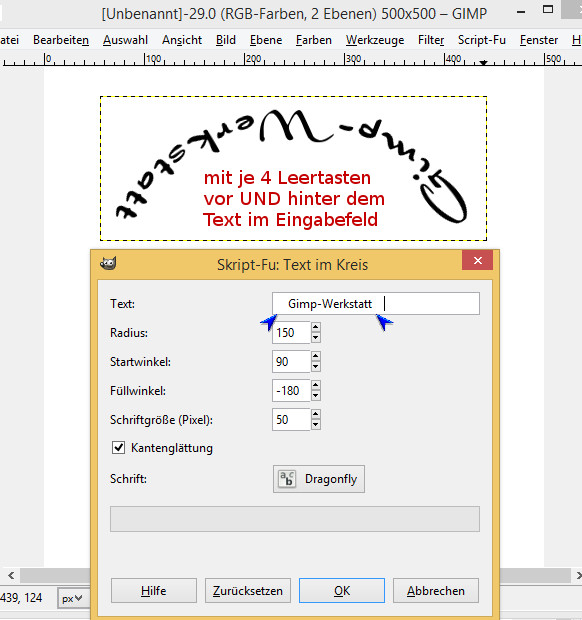Image resolution: width=582 pixels, height=620 pixels.
Task: Click the horizontal ruler at top of canvas
Action: coord(291,59)
